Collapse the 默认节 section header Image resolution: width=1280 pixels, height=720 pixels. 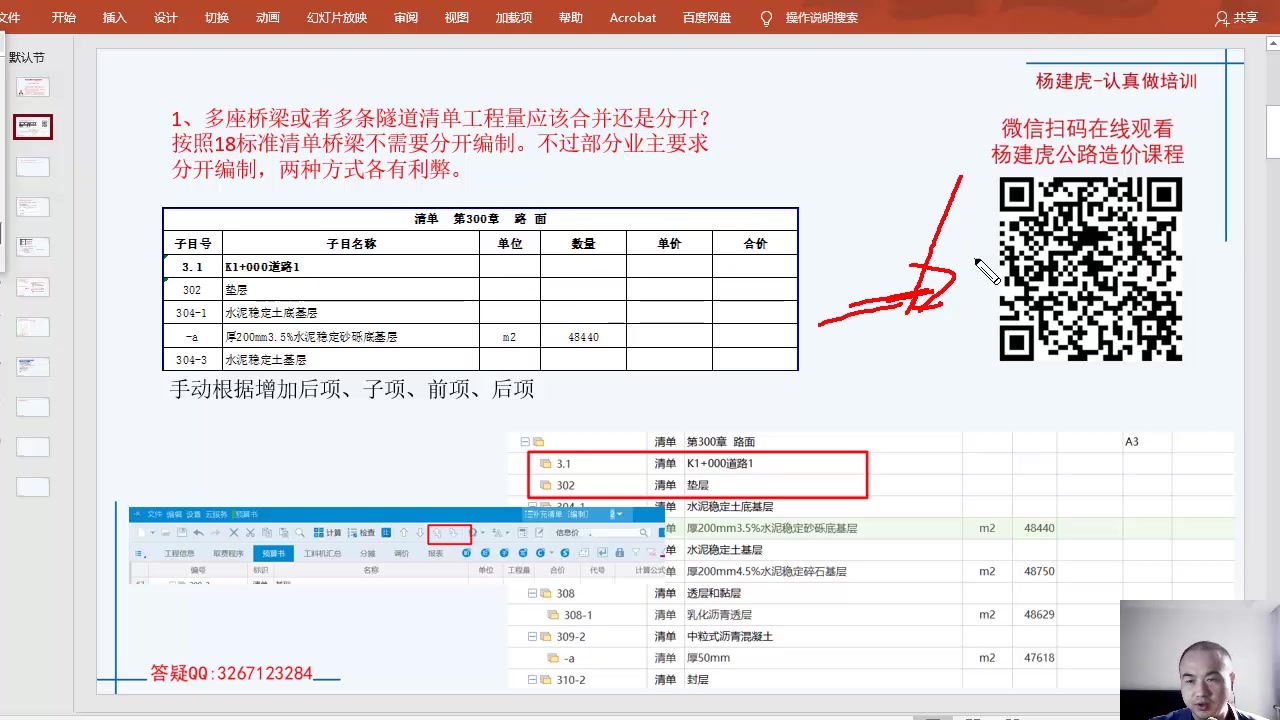pos(26,57)
